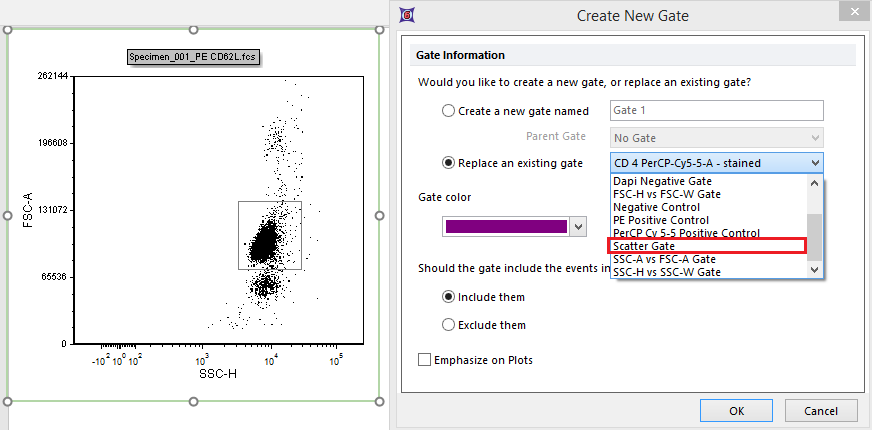Screen dimensions: 872x430
Task: Select 'Create a new gate named' radio button
Action: (x=448, y=111)
